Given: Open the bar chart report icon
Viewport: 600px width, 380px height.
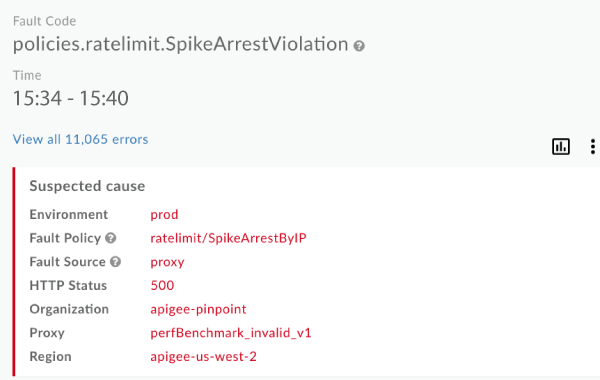Looking at the screenshot, I should 561,147.
